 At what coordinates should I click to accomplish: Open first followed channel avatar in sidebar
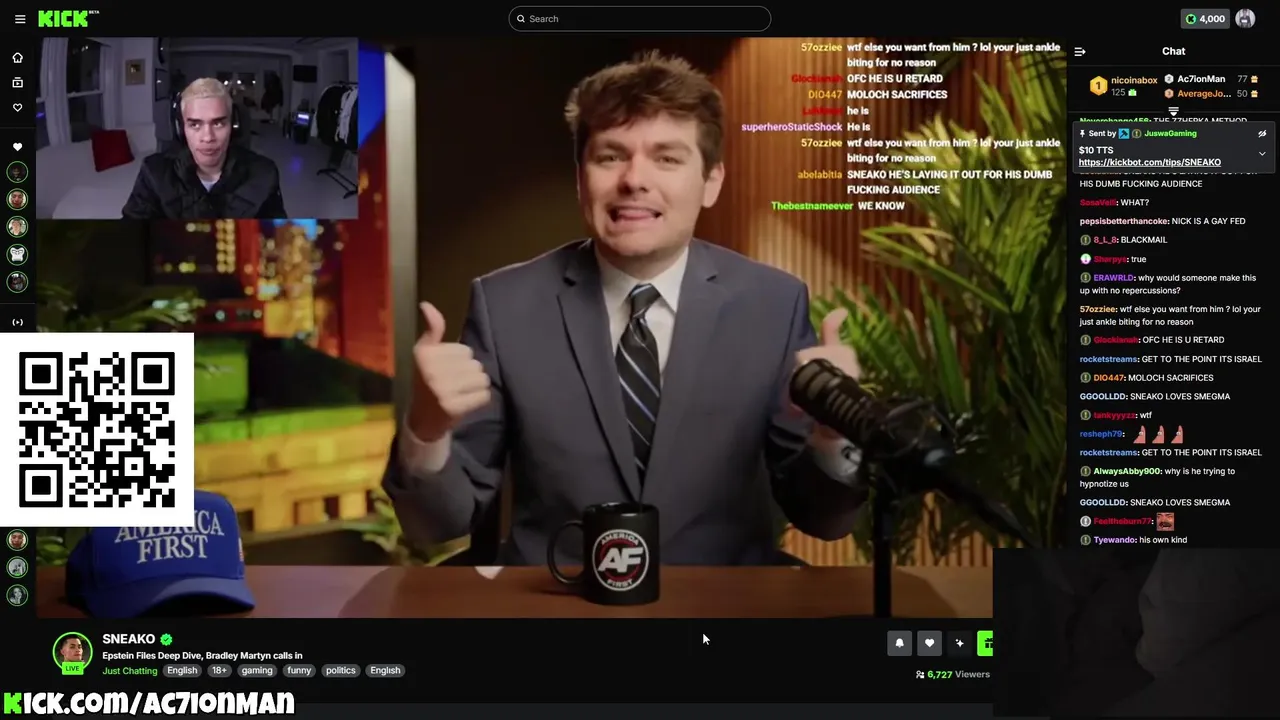click(x=17, y=172)
